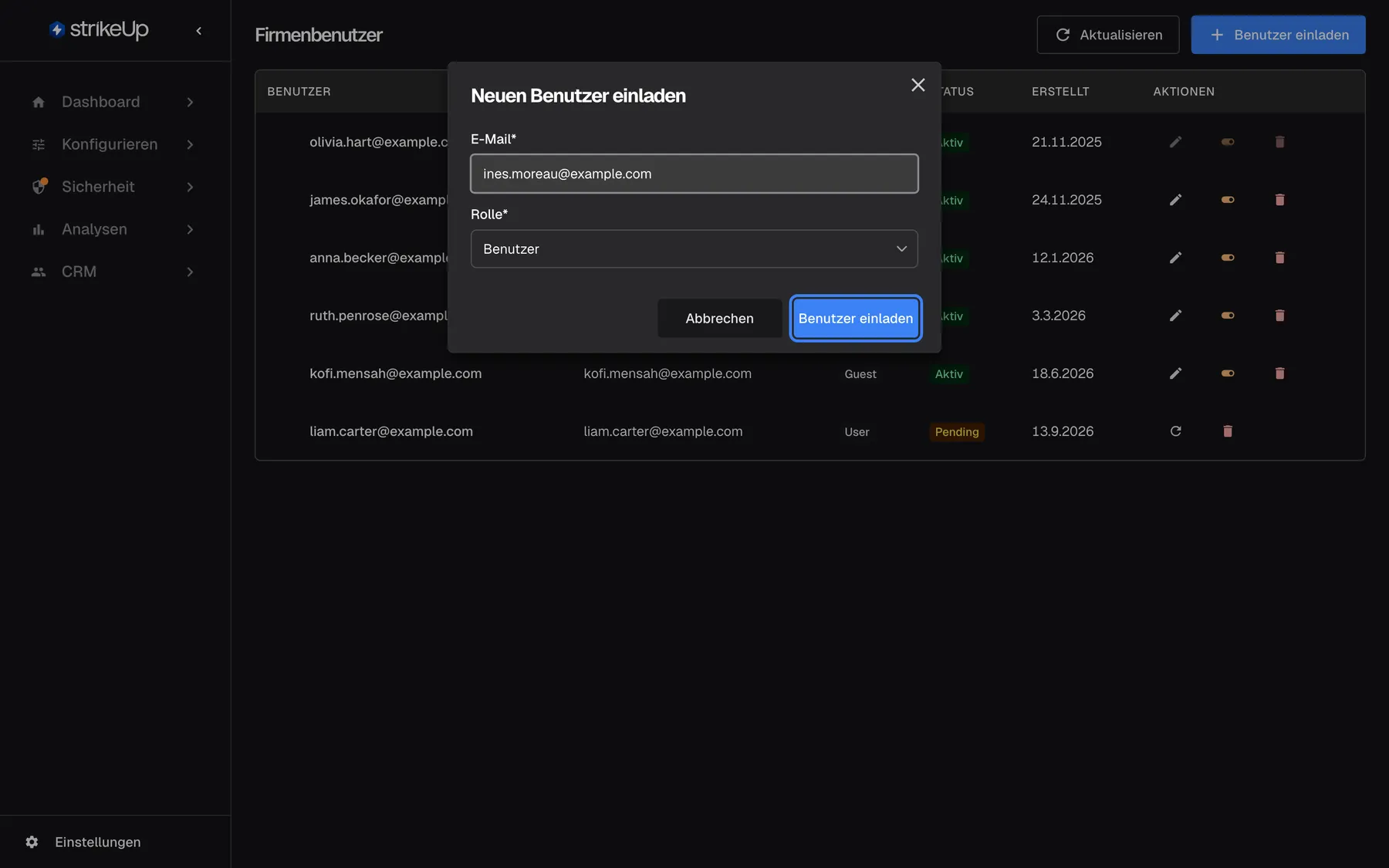The width and height of the screenshot is (1389, 868).
Task: Edit the kofi.mensah user
Action: tap(1175, 373)
